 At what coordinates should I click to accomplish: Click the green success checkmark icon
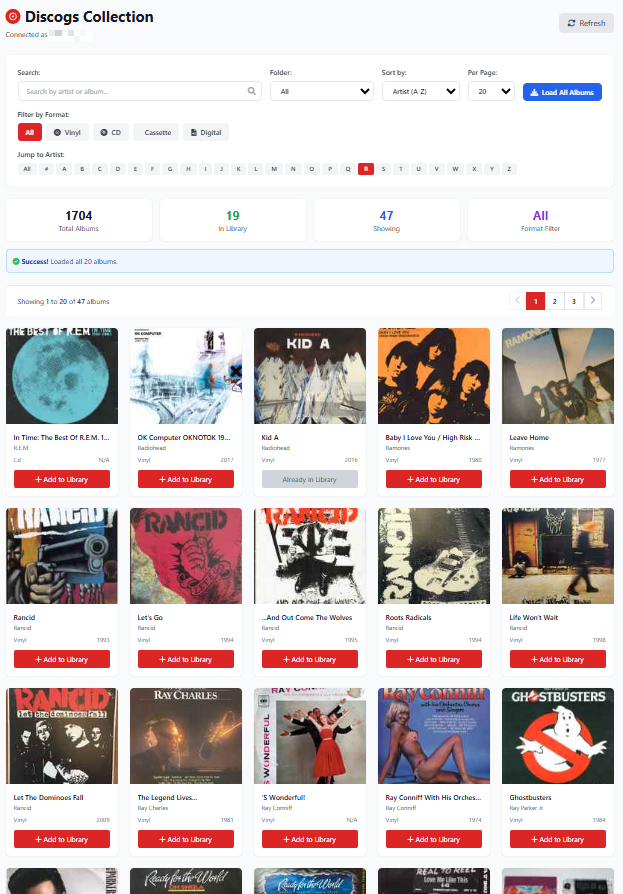point(16,262)
